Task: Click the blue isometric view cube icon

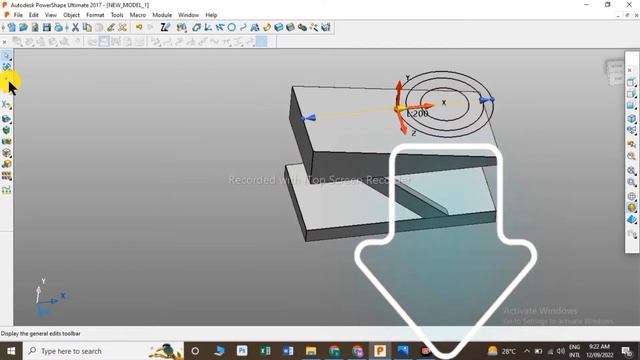Action: tap(631, 118)
